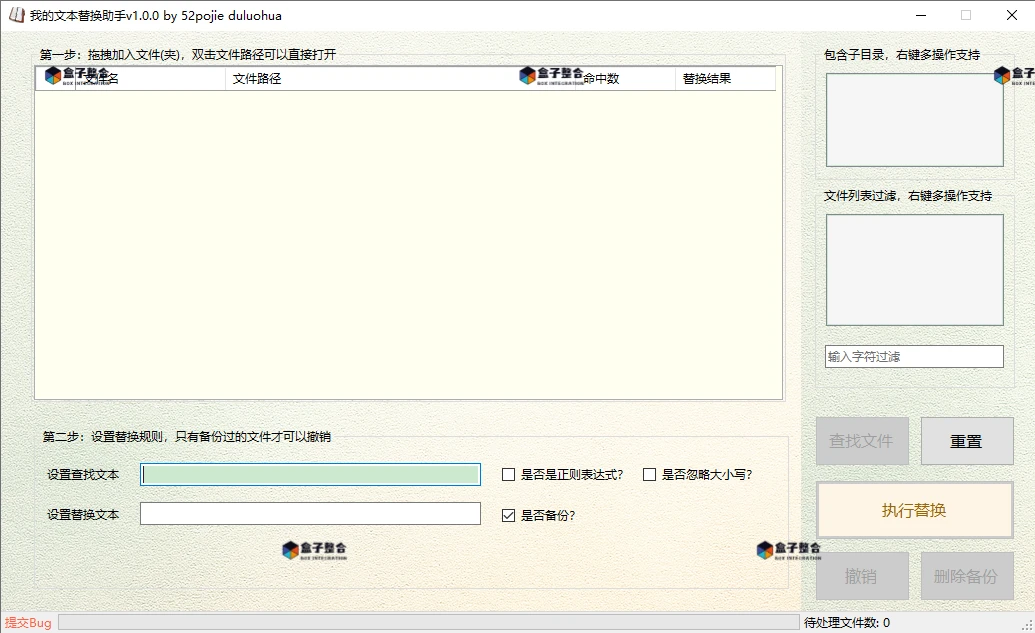Viewport: 1035px width, 633px height.
Task: Click the 重置 button
Action: [x=966, y=440]
